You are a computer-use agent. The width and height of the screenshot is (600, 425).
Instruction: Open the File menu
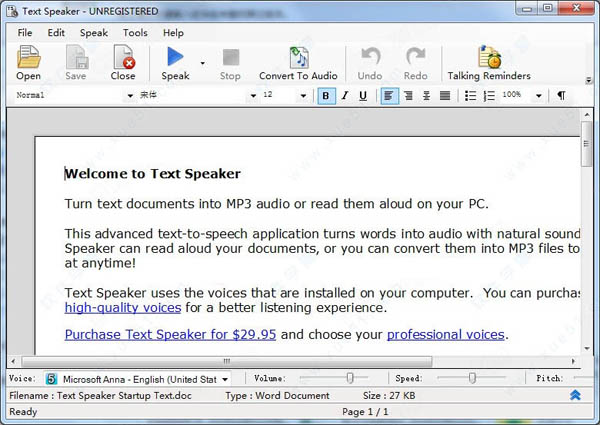click(25, 33)
